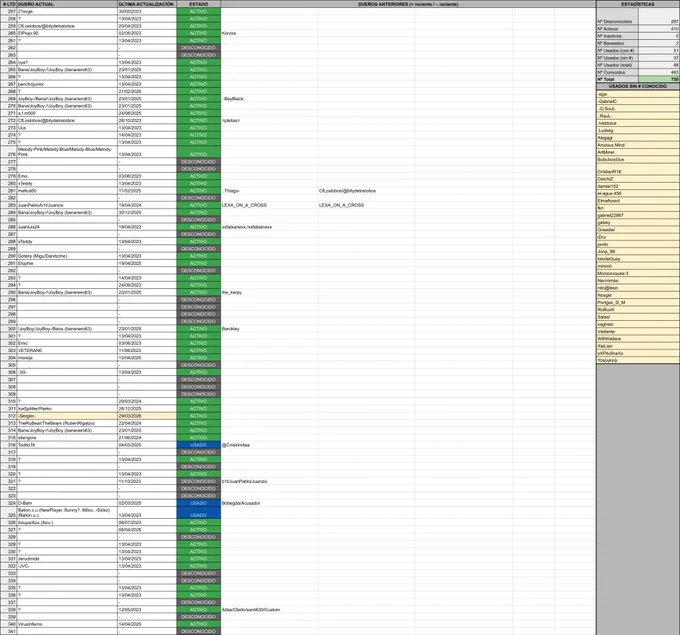Select owner cell 'penchojunior' in row 267
680x635 pixels.
[x=67, y=84]
